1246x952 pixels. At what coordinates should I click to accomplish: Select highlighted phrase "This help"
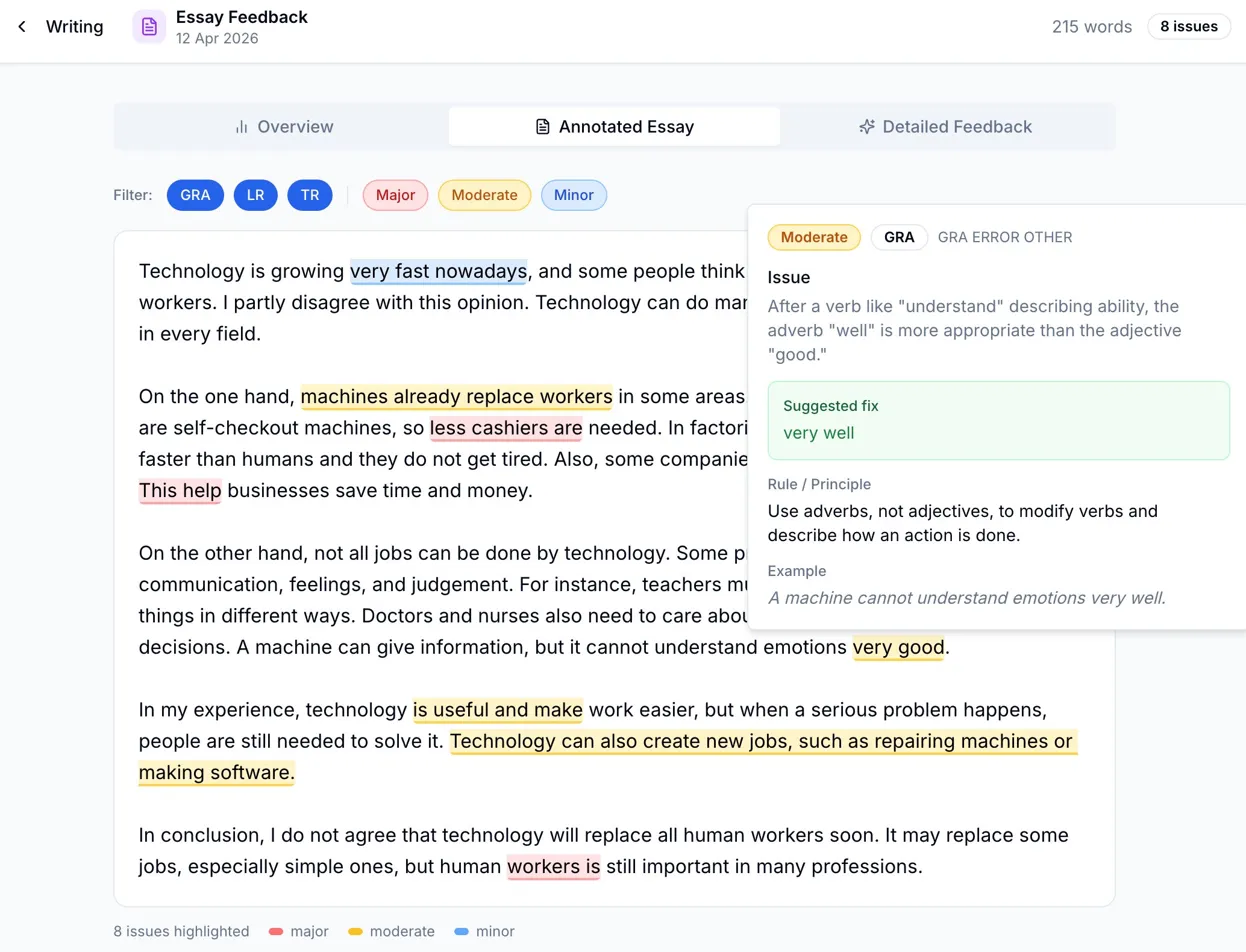[x=180, y=490]
